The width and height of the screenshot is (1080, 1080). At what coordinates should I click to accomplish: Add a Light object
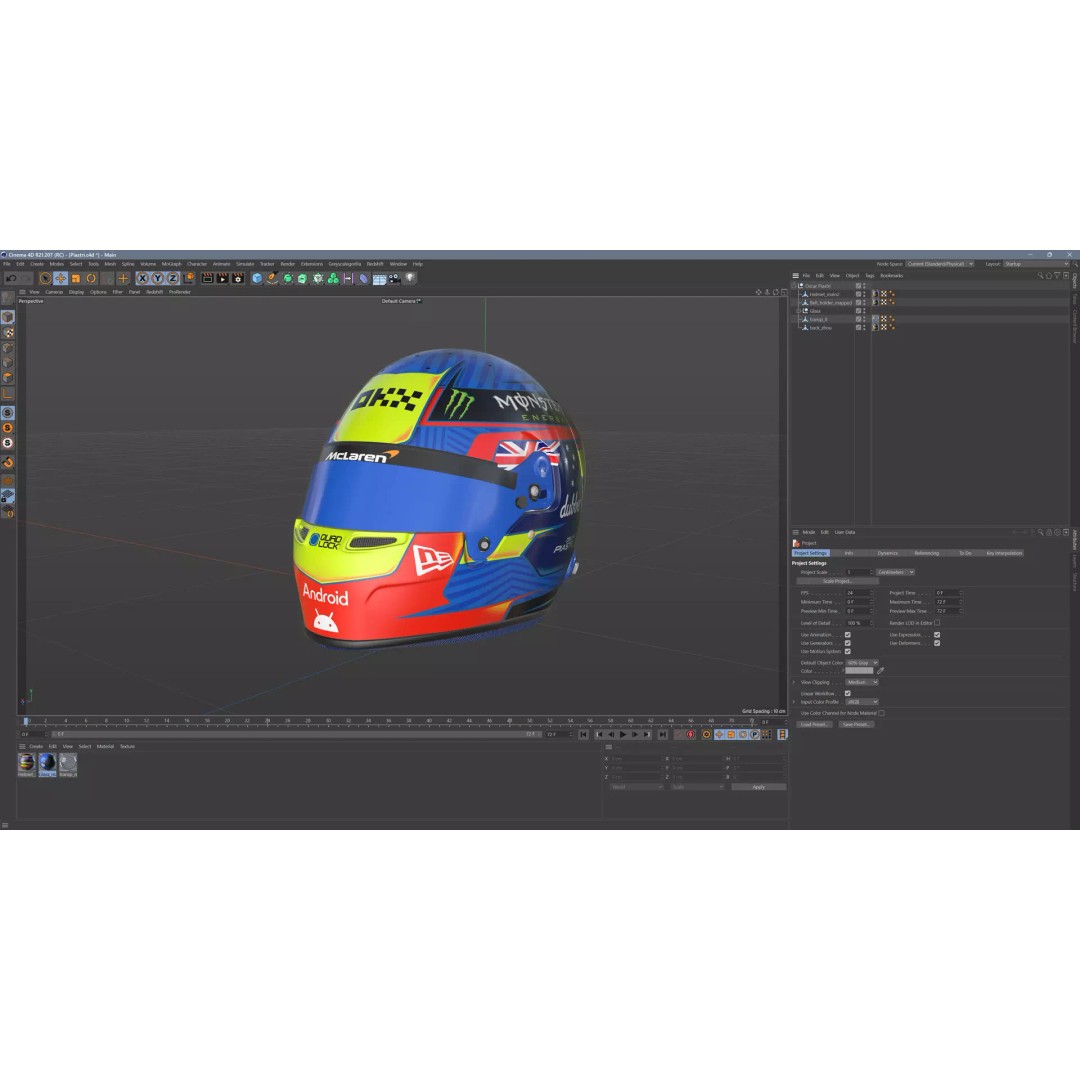(x=411, y=278)
